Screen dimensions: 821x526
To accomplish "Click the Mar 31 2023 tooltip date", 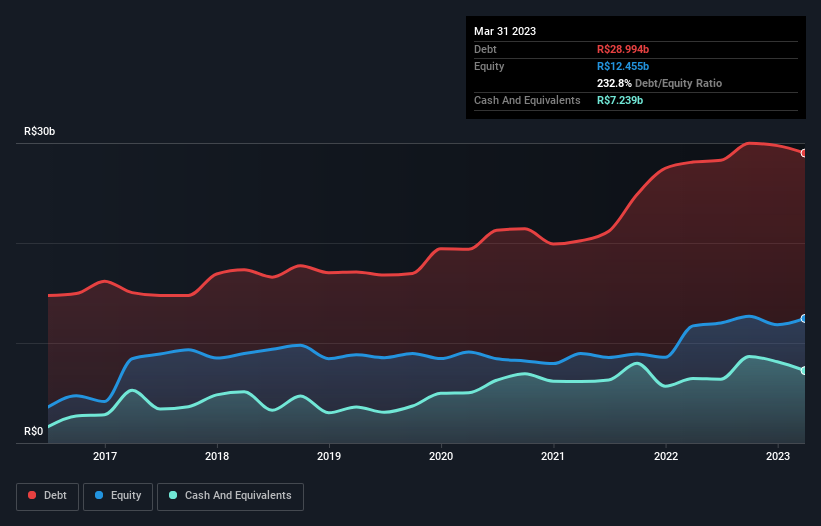I will (x=505, y=31).
